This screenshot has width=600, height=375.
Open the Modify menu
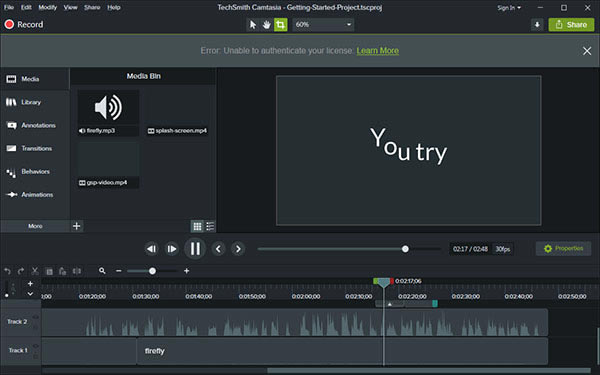[47, 7]
